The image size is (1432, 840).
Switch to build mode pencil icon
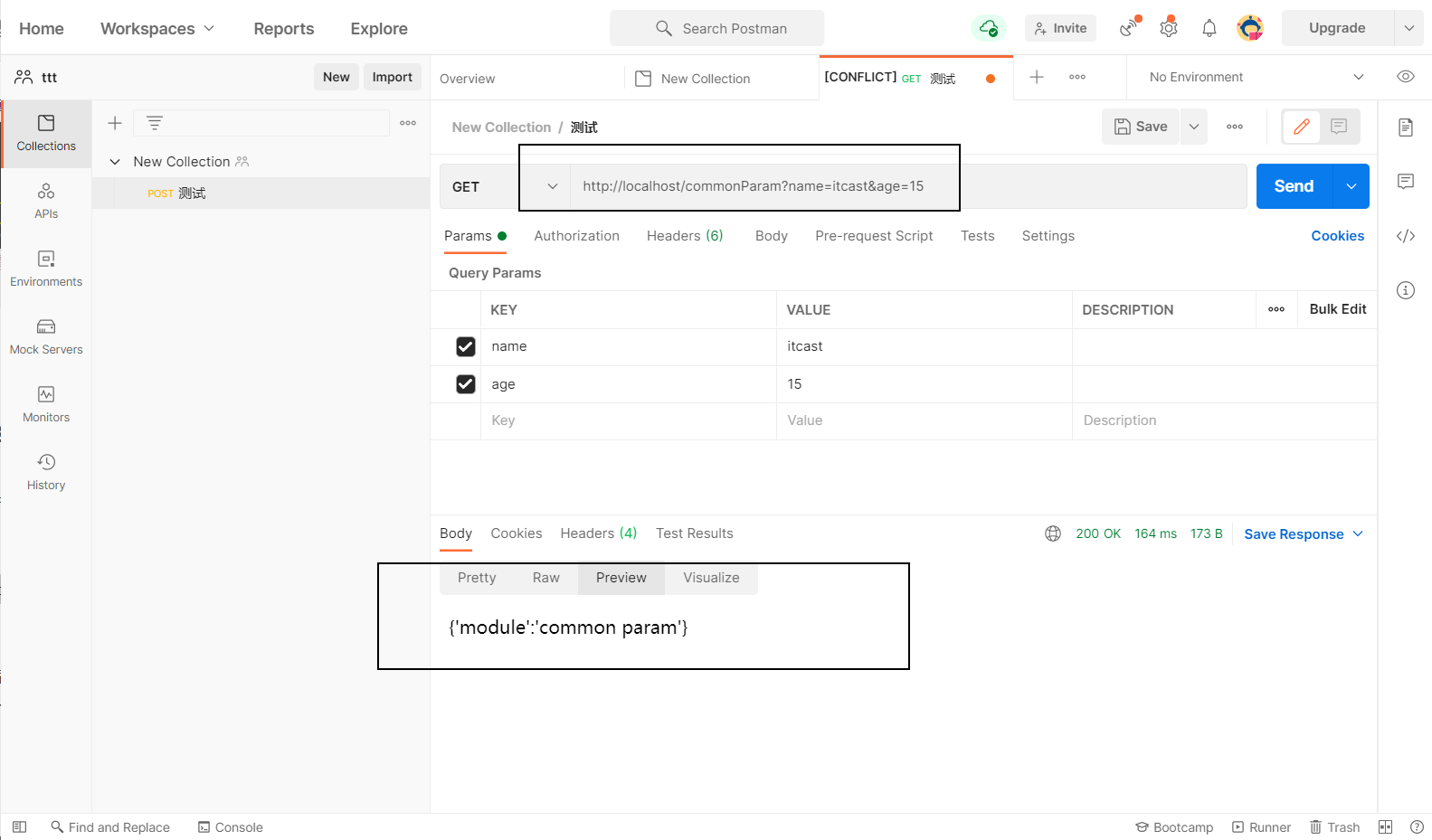coord(1302,127)
